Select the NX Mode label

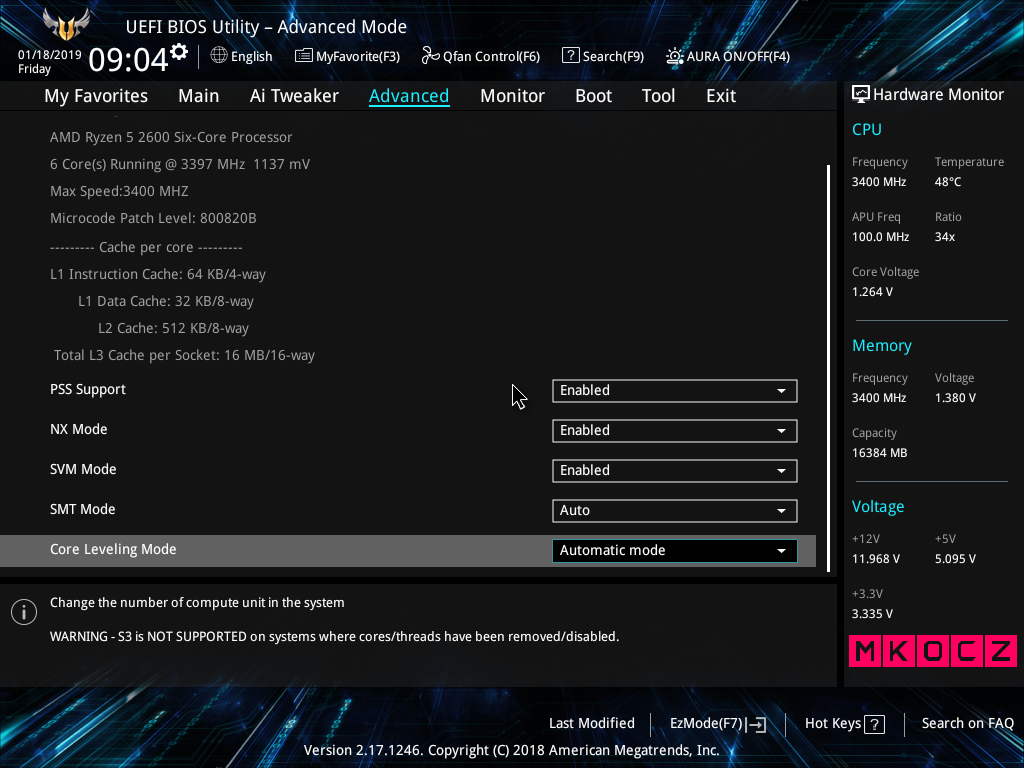[x=78, y=429]
